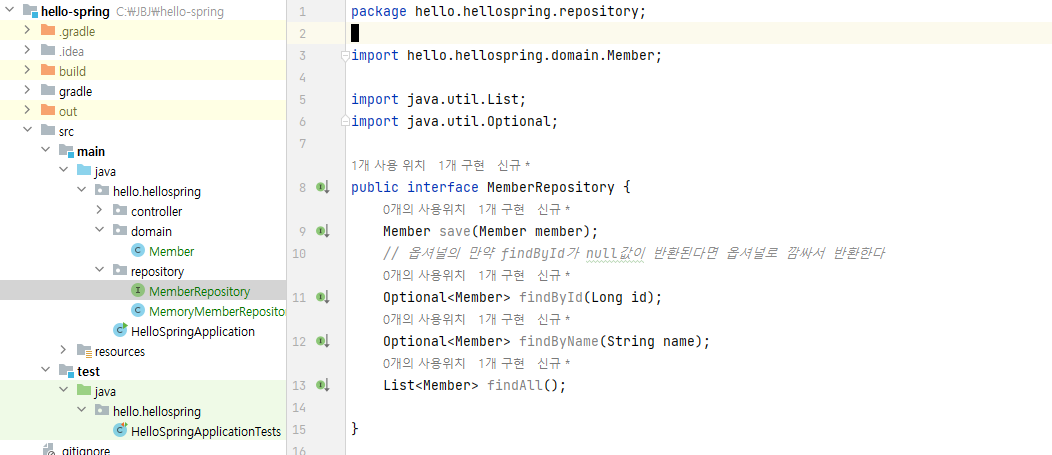Fold imports at line 3 marker
Image resolution: width=1052 pixels, height=455 pixels.
click(x=345, y=56)
